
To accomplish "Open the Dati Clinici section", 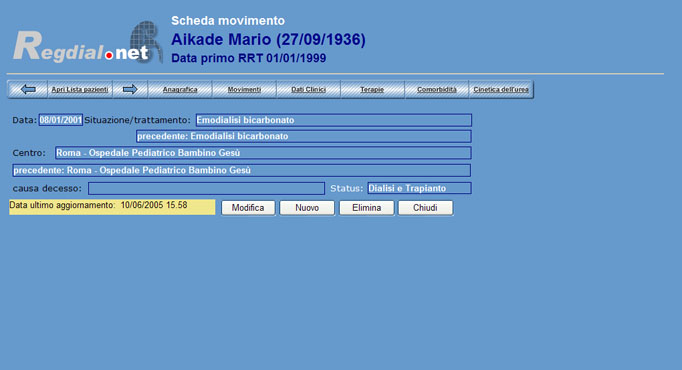I will pyautogui.click(x=308, y=89).
